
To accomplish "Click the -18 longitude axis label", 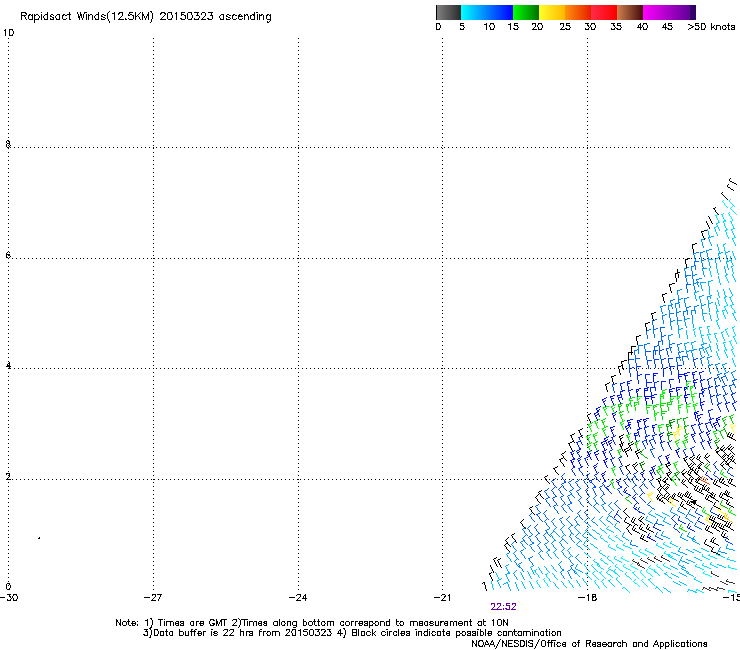I will tap(588, 598).
